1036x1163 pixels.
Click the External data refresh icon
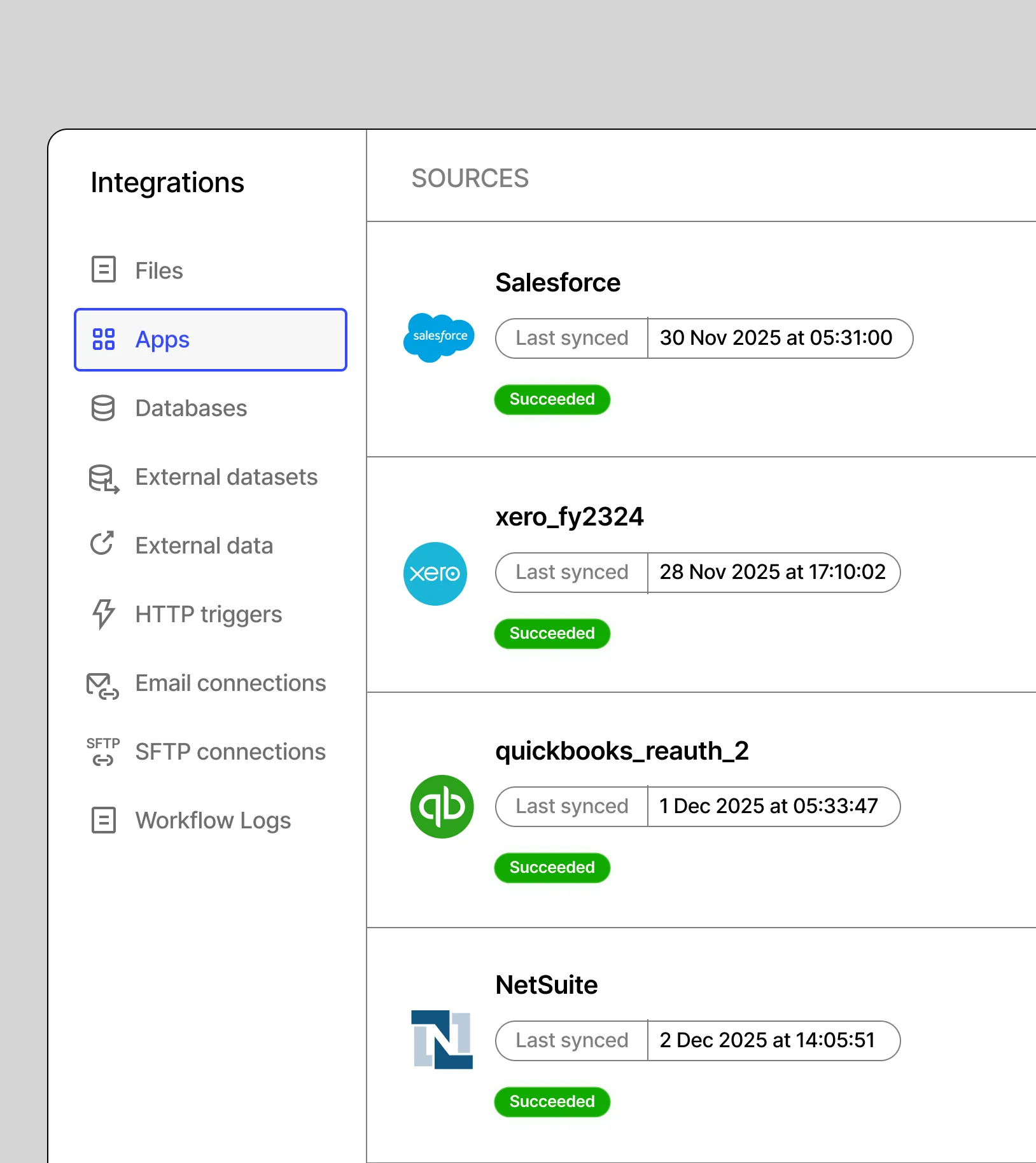pos(102,544)
